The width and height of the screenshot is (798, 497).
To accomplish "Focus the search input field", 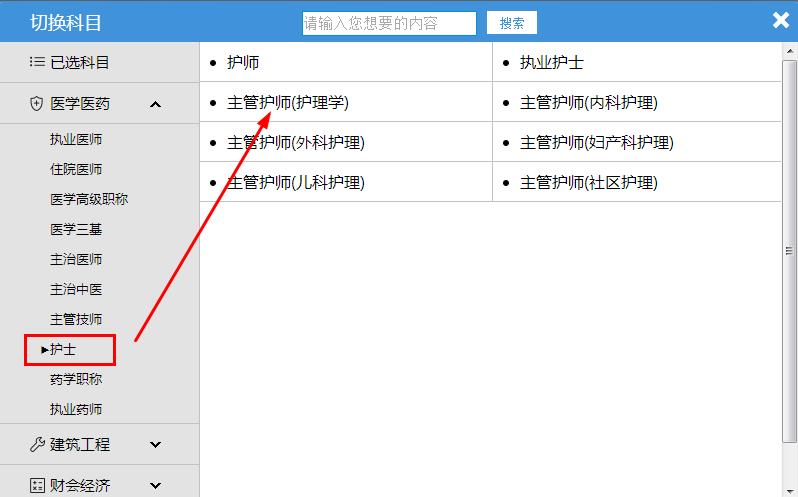I will click(x=389, y=23).
